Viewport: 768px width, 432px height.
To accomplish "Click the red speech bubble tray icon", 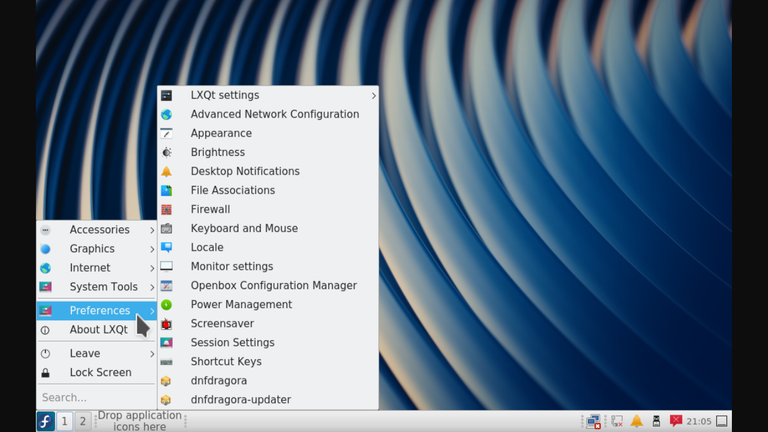I will coord(676,421).
